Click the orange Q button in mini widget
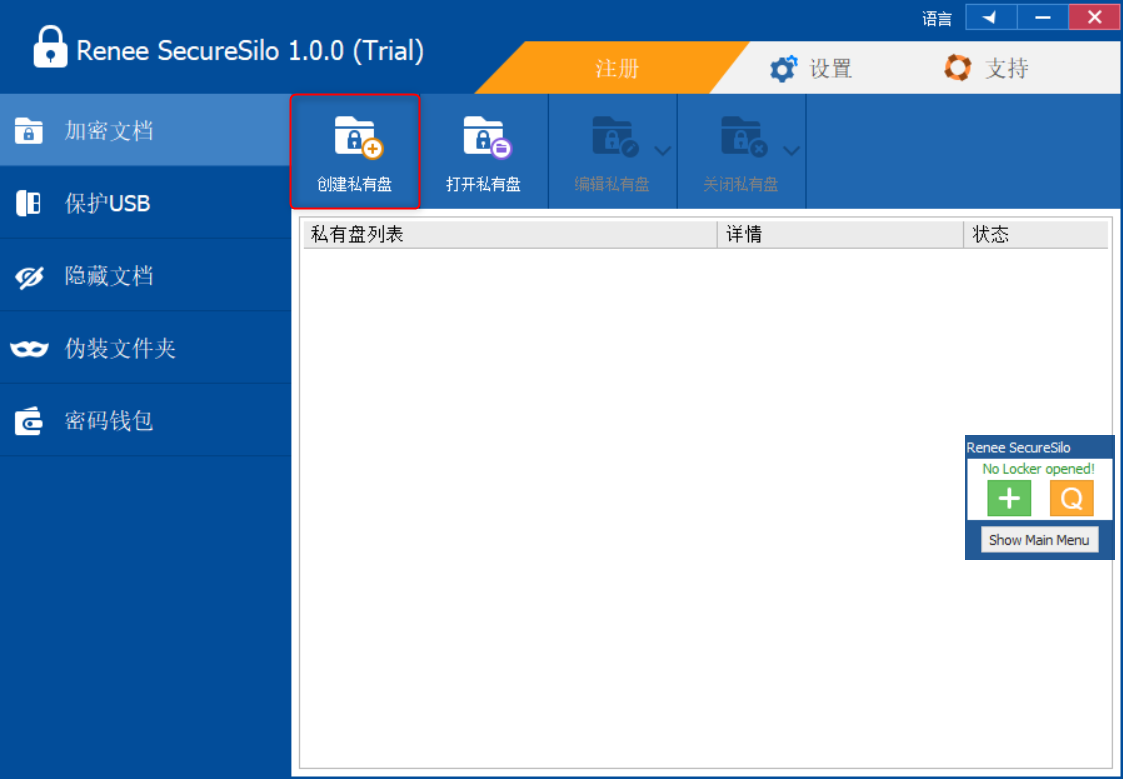Screen dimensions: 1123x779 tap(1071, 498)
